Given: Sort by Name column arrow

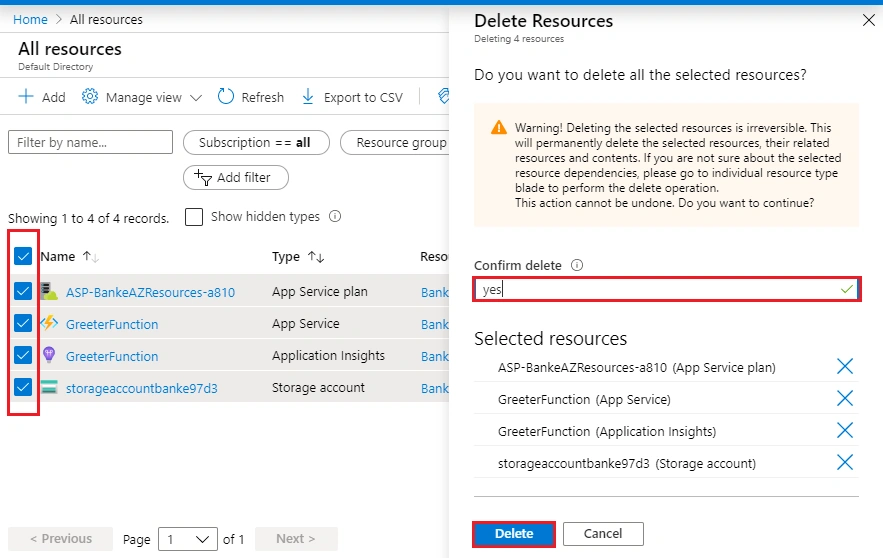Looking at the screenshot, I should pyautogui.click(x=90, y=257).
